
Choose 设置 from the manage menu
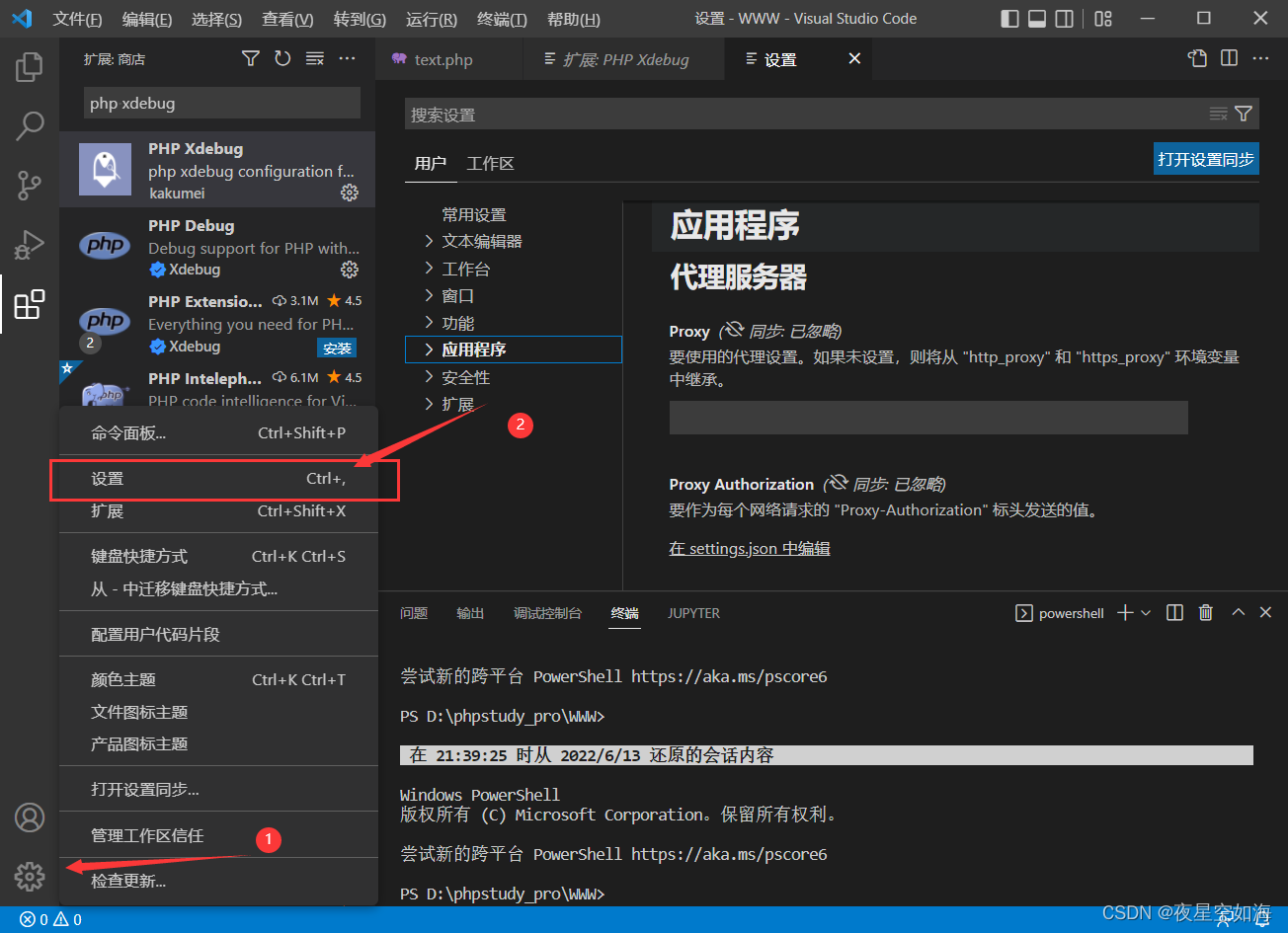[218, 479]
